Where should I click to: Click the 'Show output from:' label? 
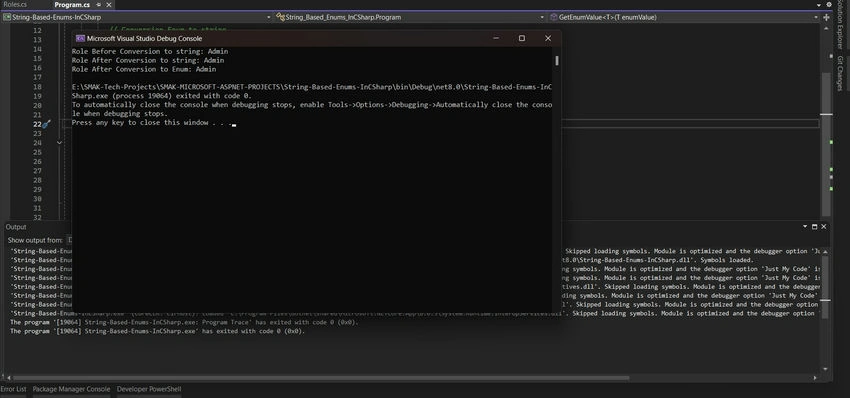pos(35,240)
